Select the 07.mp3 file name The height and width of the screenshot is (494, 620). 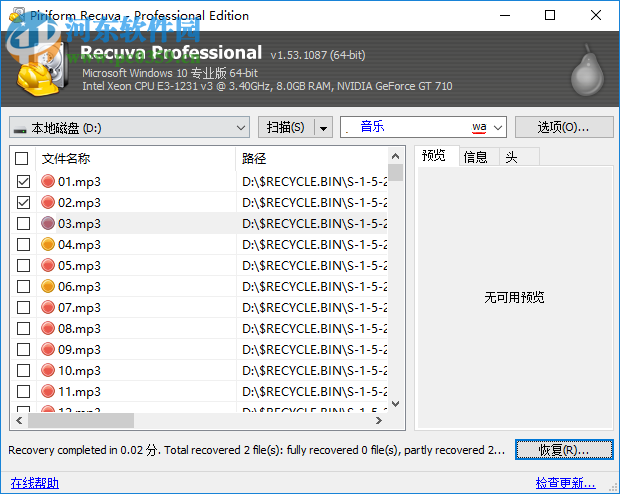[x=79, y=308]
